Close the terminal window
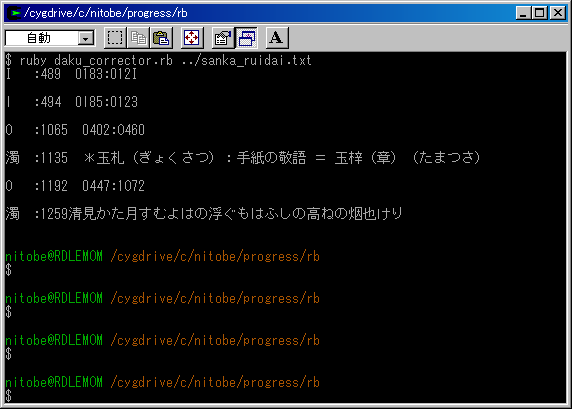This screenshot has height=409, width=572. click(x=558, y=13)
